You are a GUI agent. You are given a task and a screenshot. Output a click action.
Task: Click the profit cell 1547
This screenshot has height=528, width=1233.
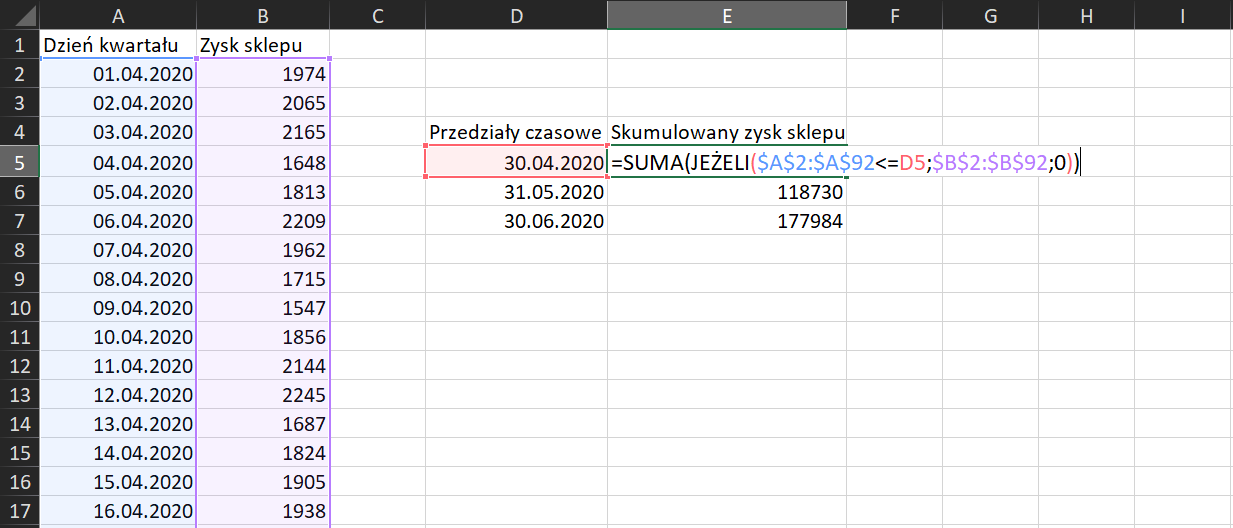coord(263,308)
